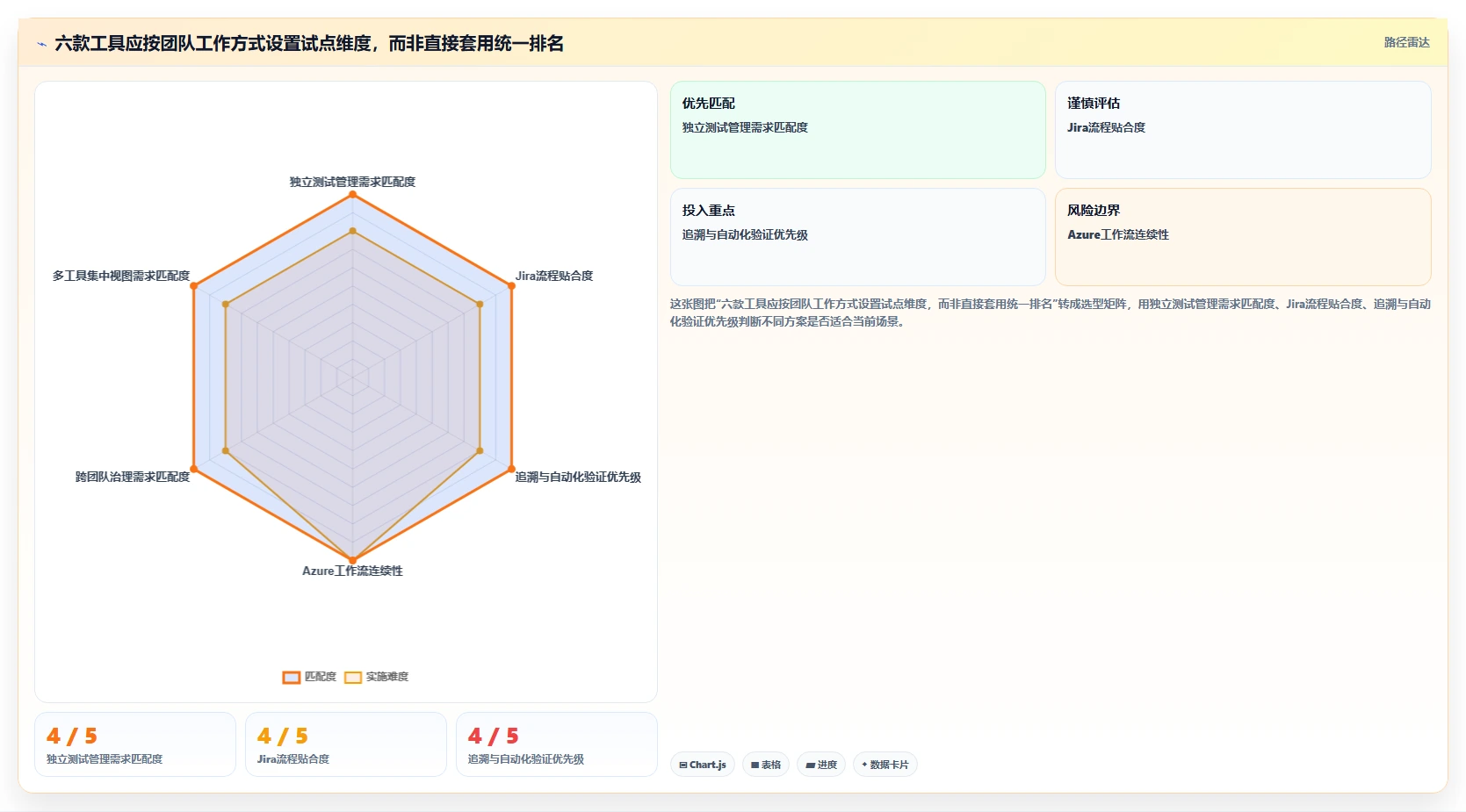Open the 优先匹配 card
This screenshot has height=812, width=1466.
(x=857, y=130)
